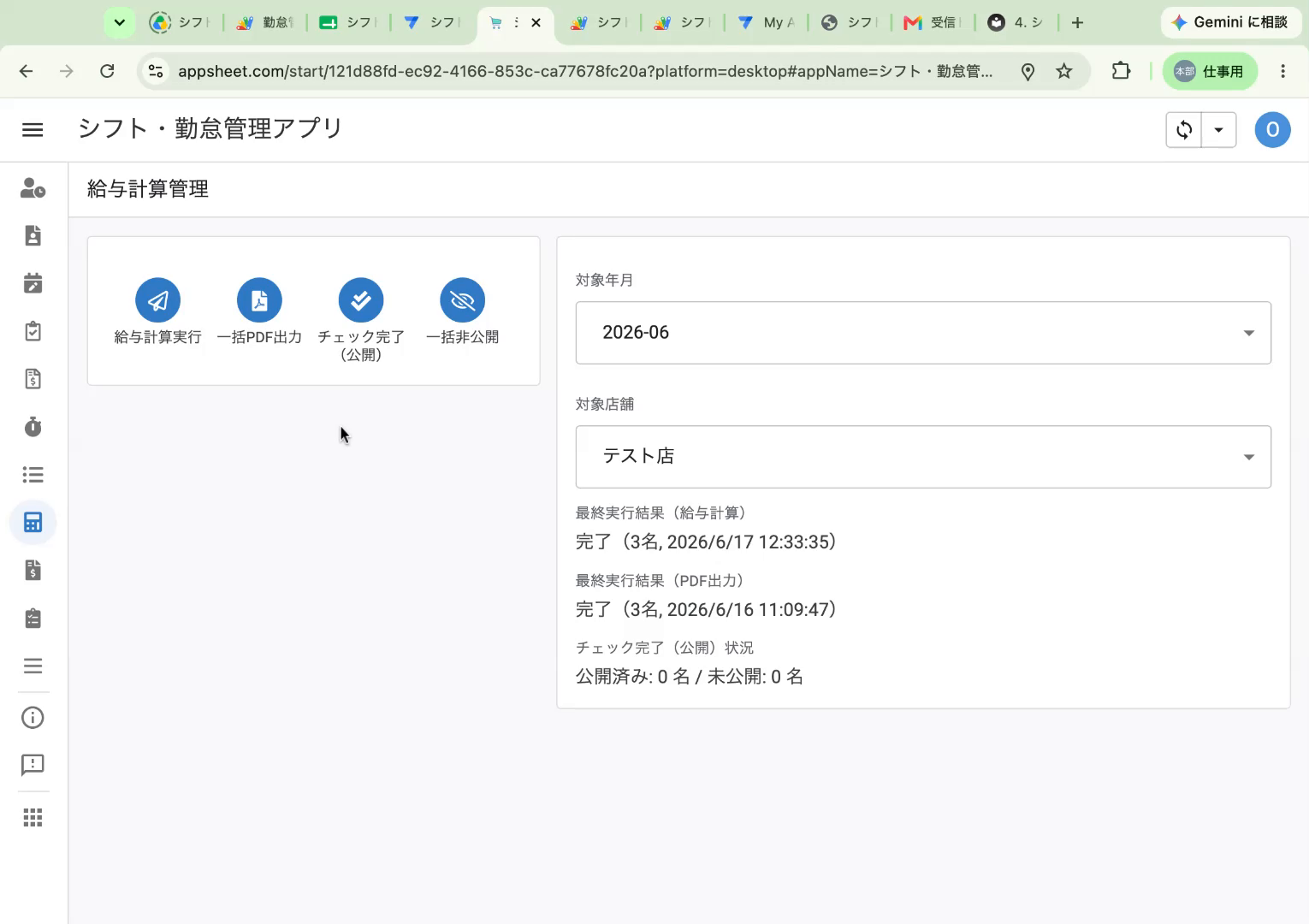Click 公開済み: 0 名 / 未公開: 0 名 text
Viewport: 1309px width, 924px height.
(x=690, y=677)
